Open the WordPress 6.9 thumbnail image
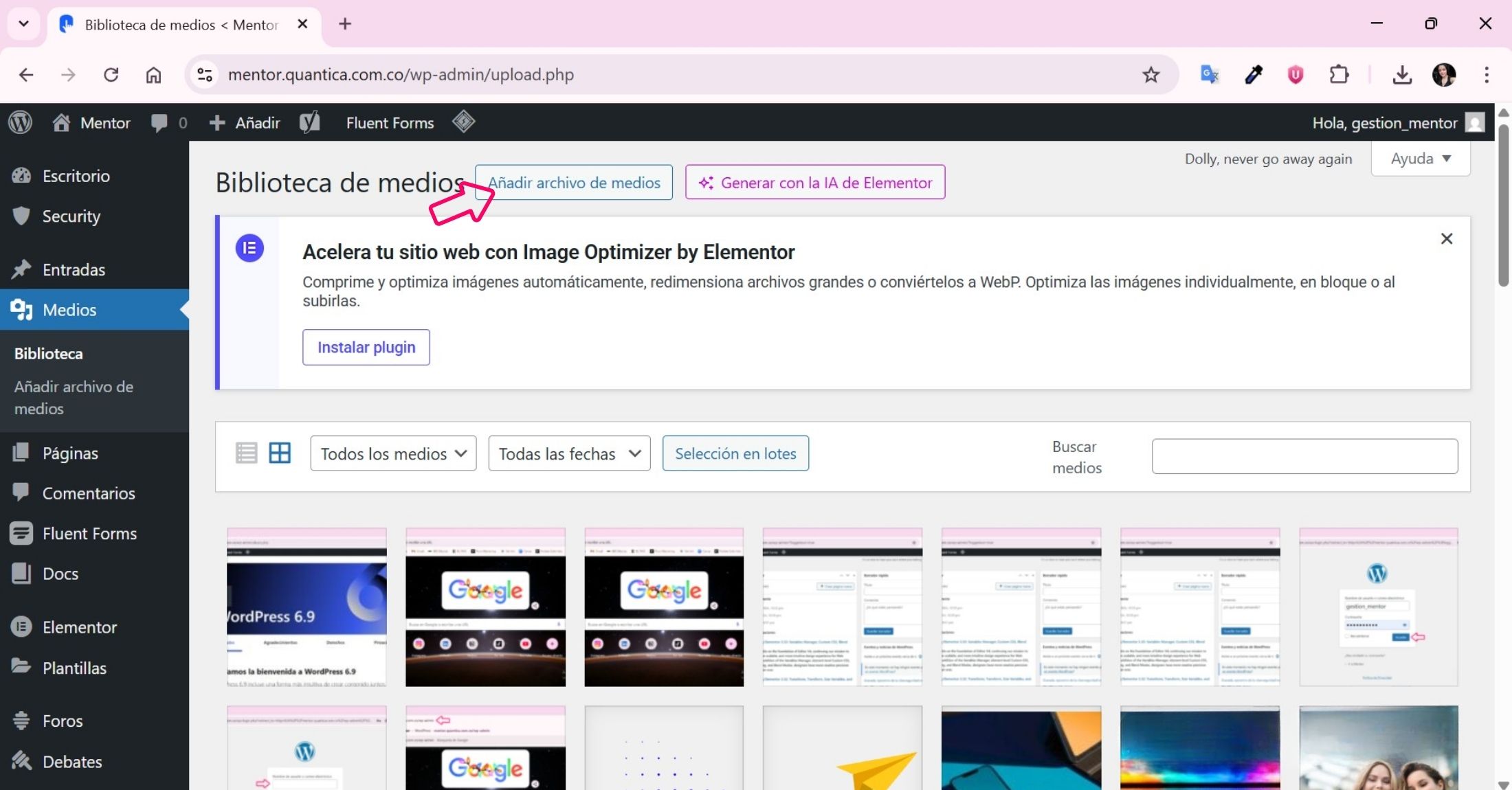The height and width of the screenshot is (790, 1512). (x=307, y=607)
